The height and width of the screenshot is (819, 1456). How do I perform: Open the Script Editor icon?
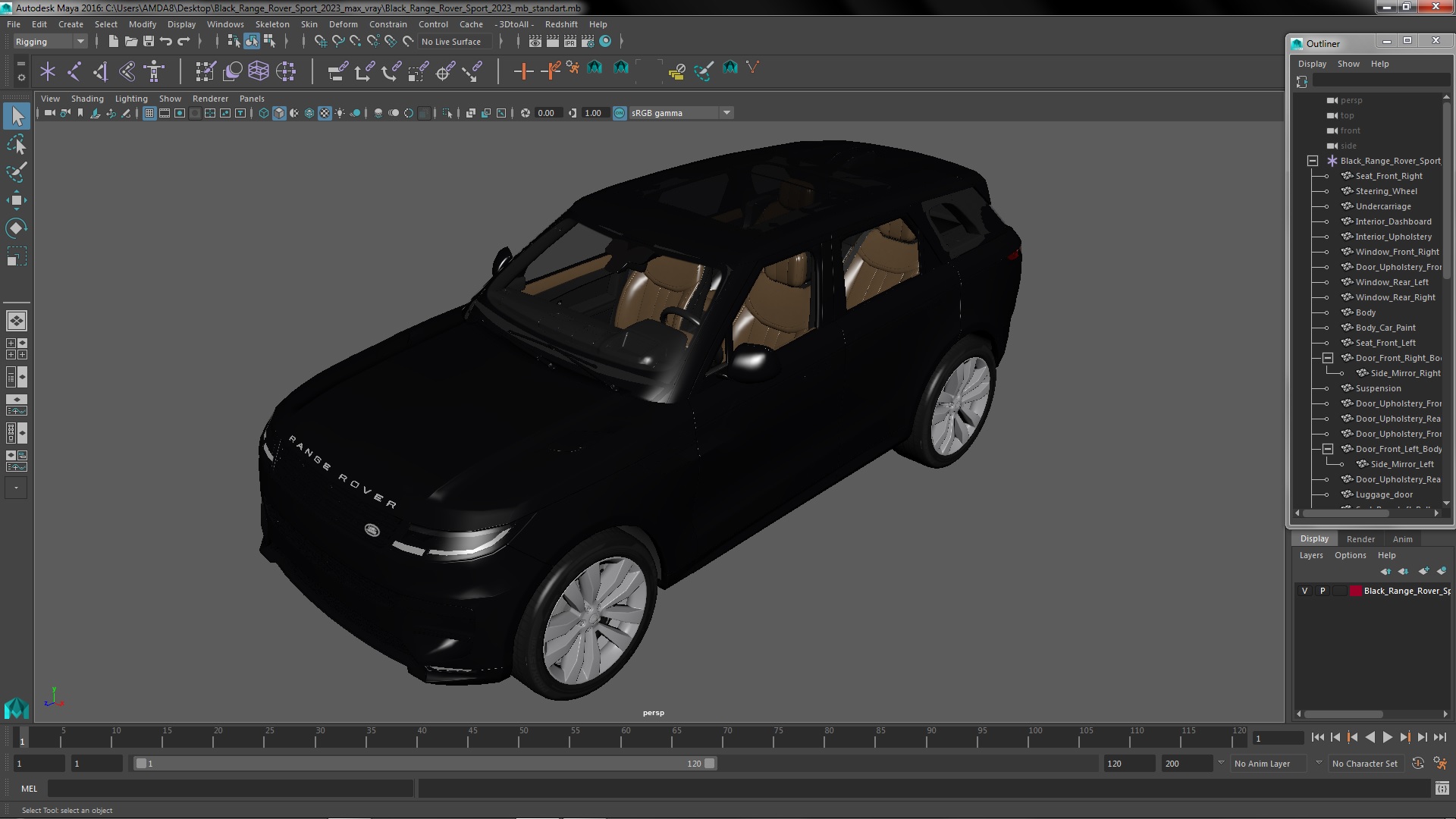click(1442, 789)
